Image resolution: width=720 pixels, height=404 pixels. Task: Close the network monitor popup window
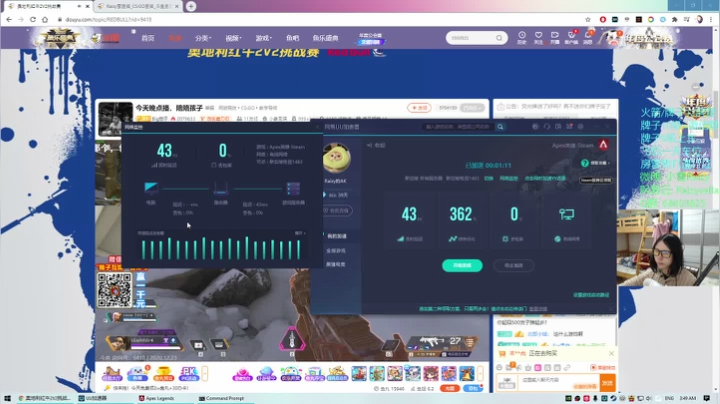(x=317, y=127)
